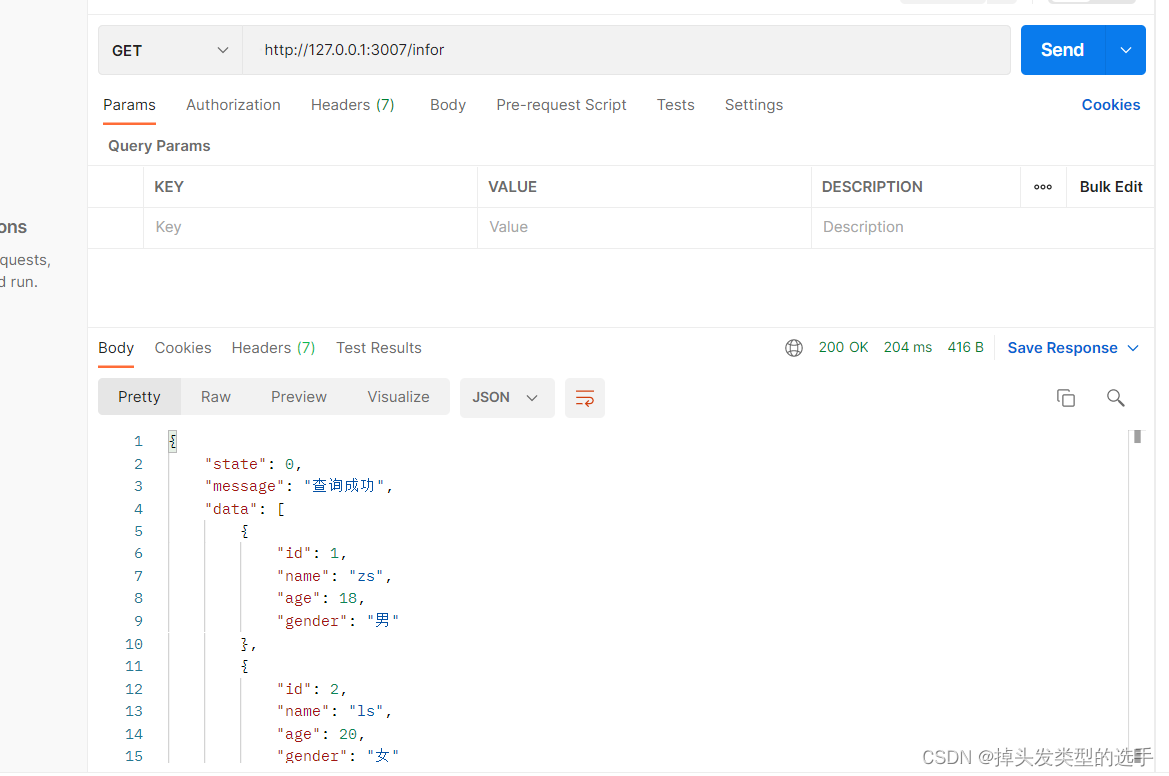The height and width of the screenshot is (776, 1169).
Task: Switch to the Headers (7) request tab
Action: click(x=352, y=104)
